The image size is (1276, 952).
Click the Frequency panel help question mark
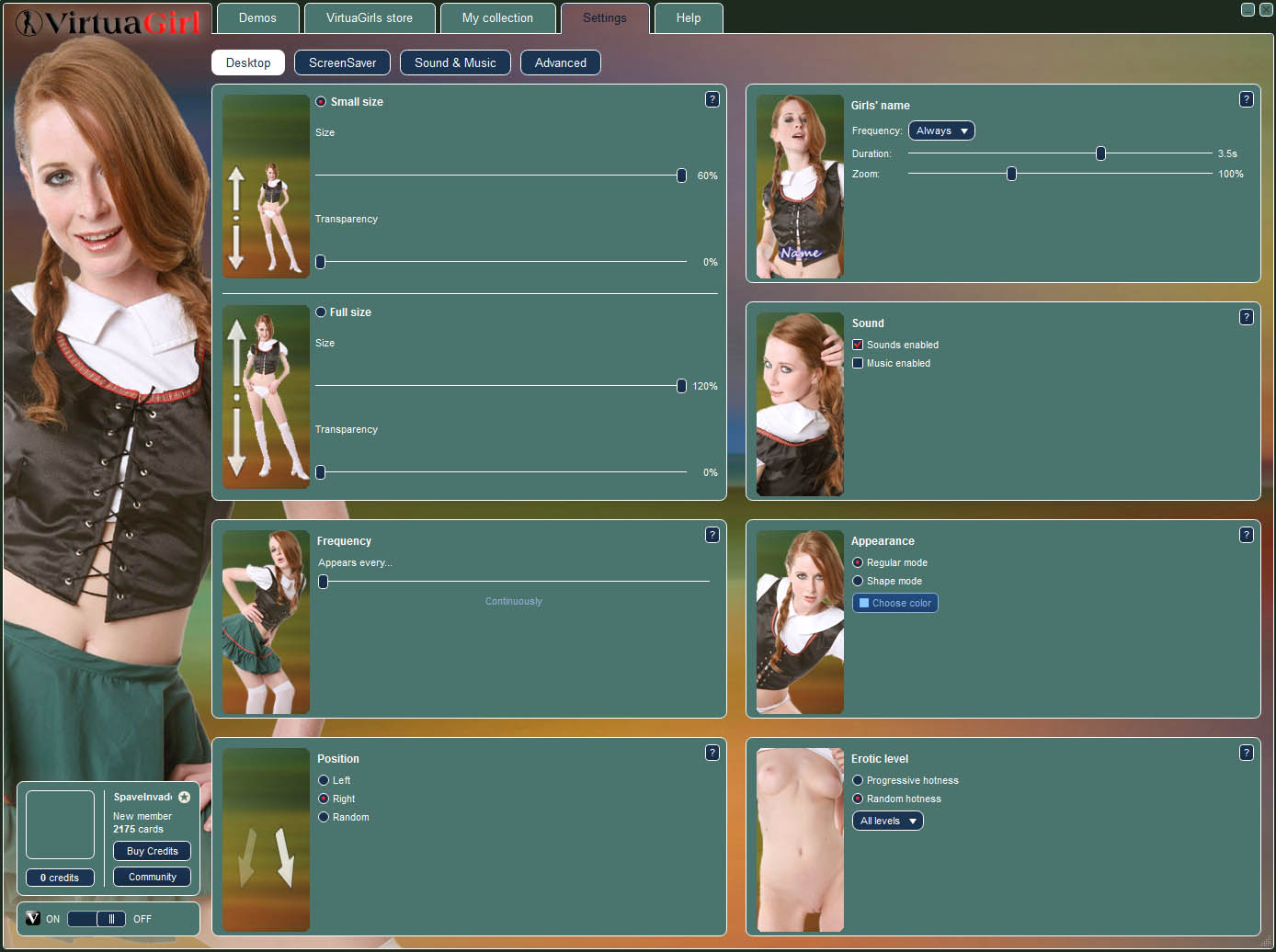(x=712, y=535)
